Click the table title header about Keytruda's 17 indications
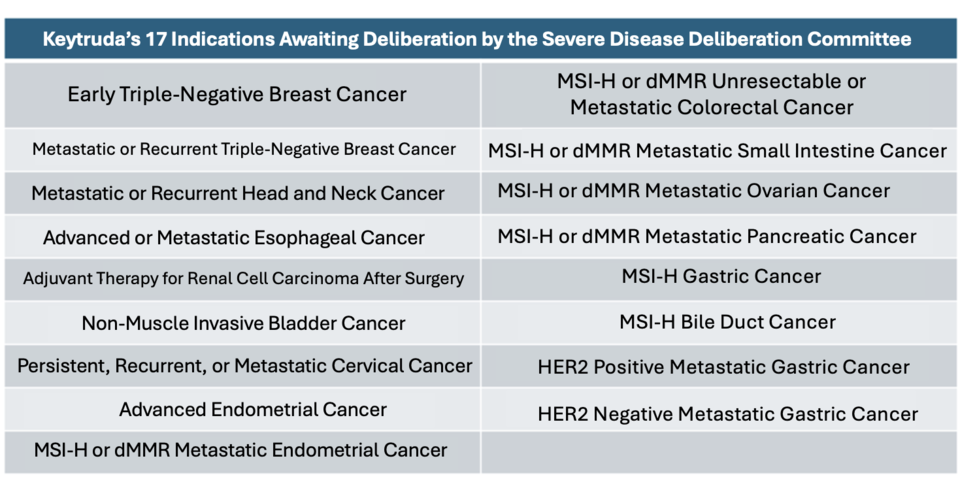The image size is (960, 486). tap(478, 39)
